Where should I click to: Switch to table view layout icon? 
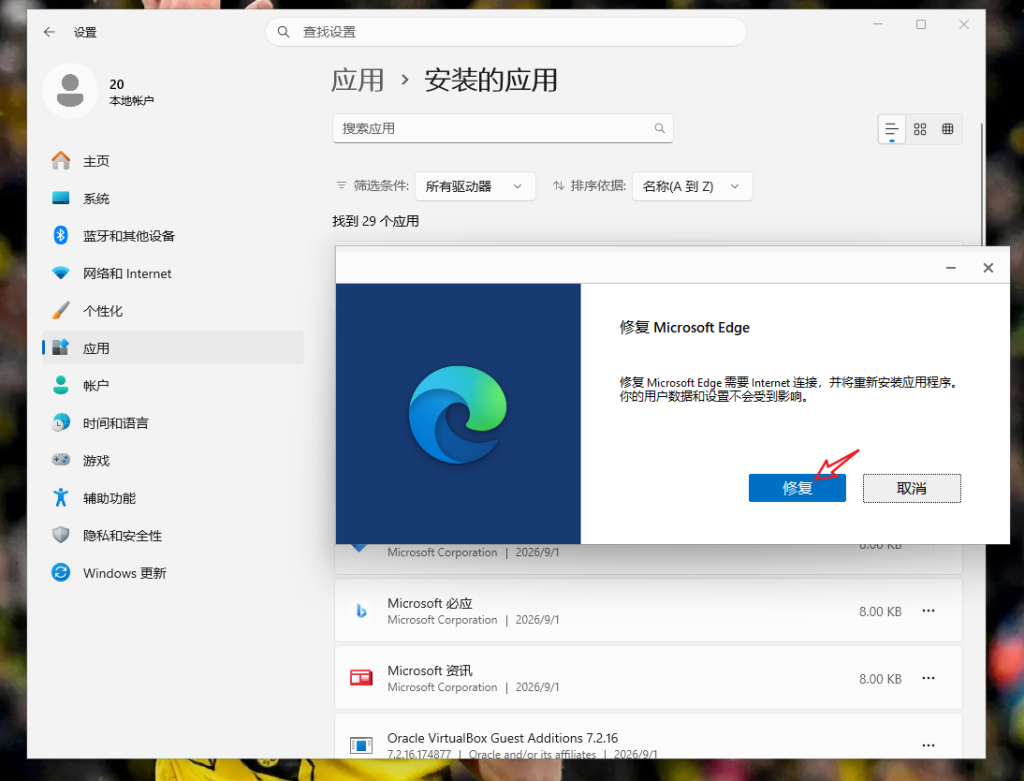click(948, 129)
